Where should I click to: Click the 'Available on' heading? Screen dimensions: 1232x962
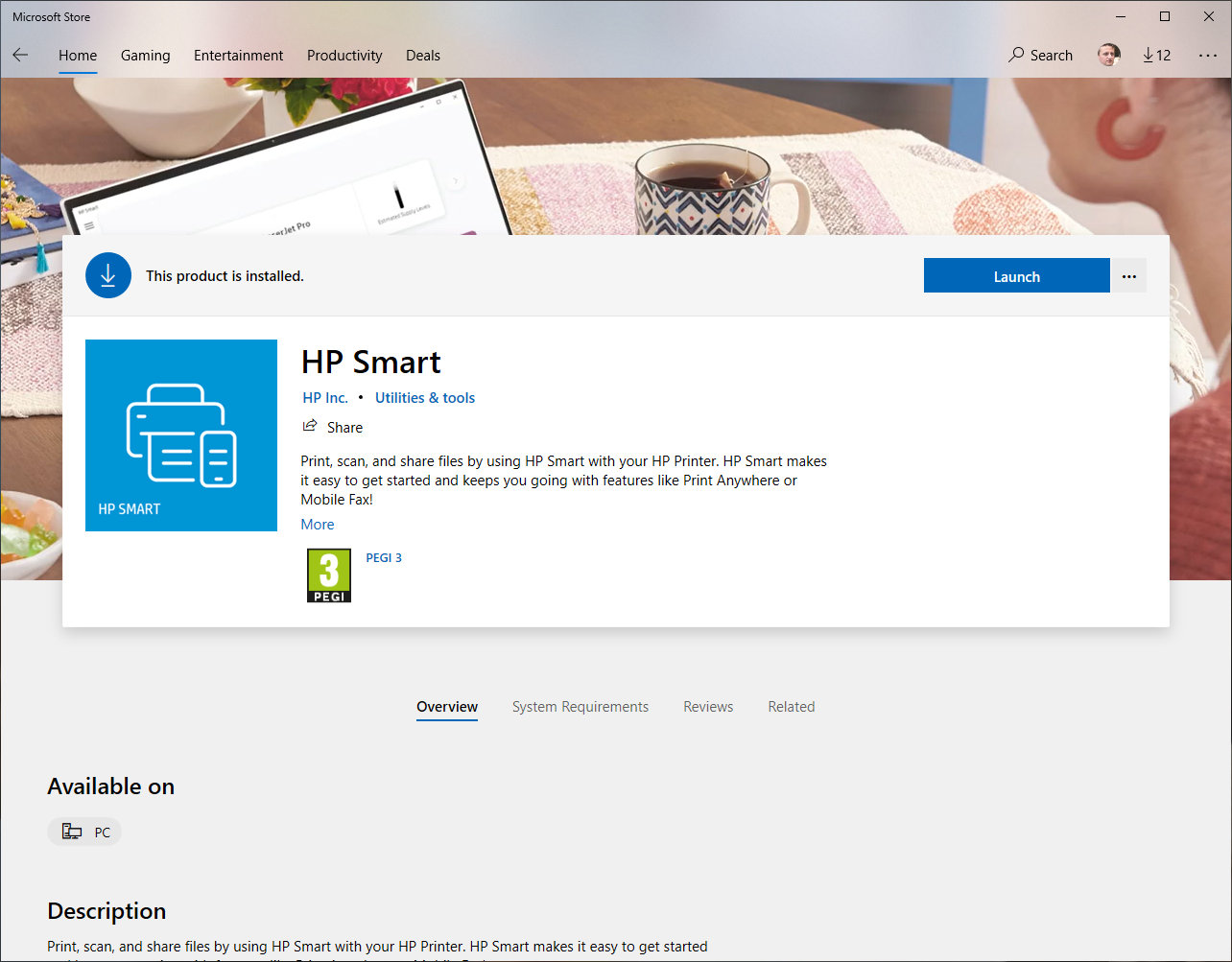tap(111, 786)
